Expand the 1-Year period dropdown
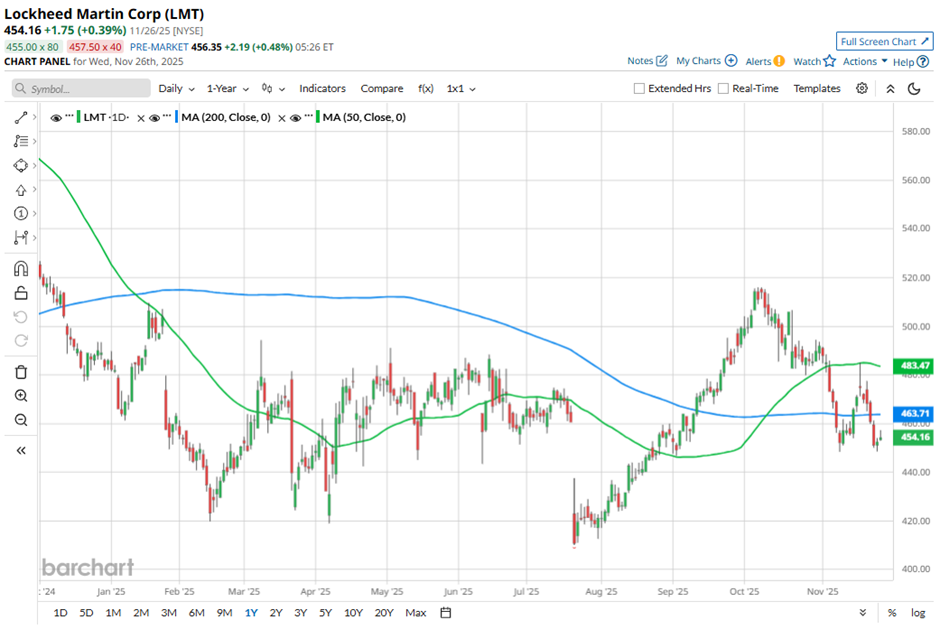Screen dimensions: 940x629 226,88
